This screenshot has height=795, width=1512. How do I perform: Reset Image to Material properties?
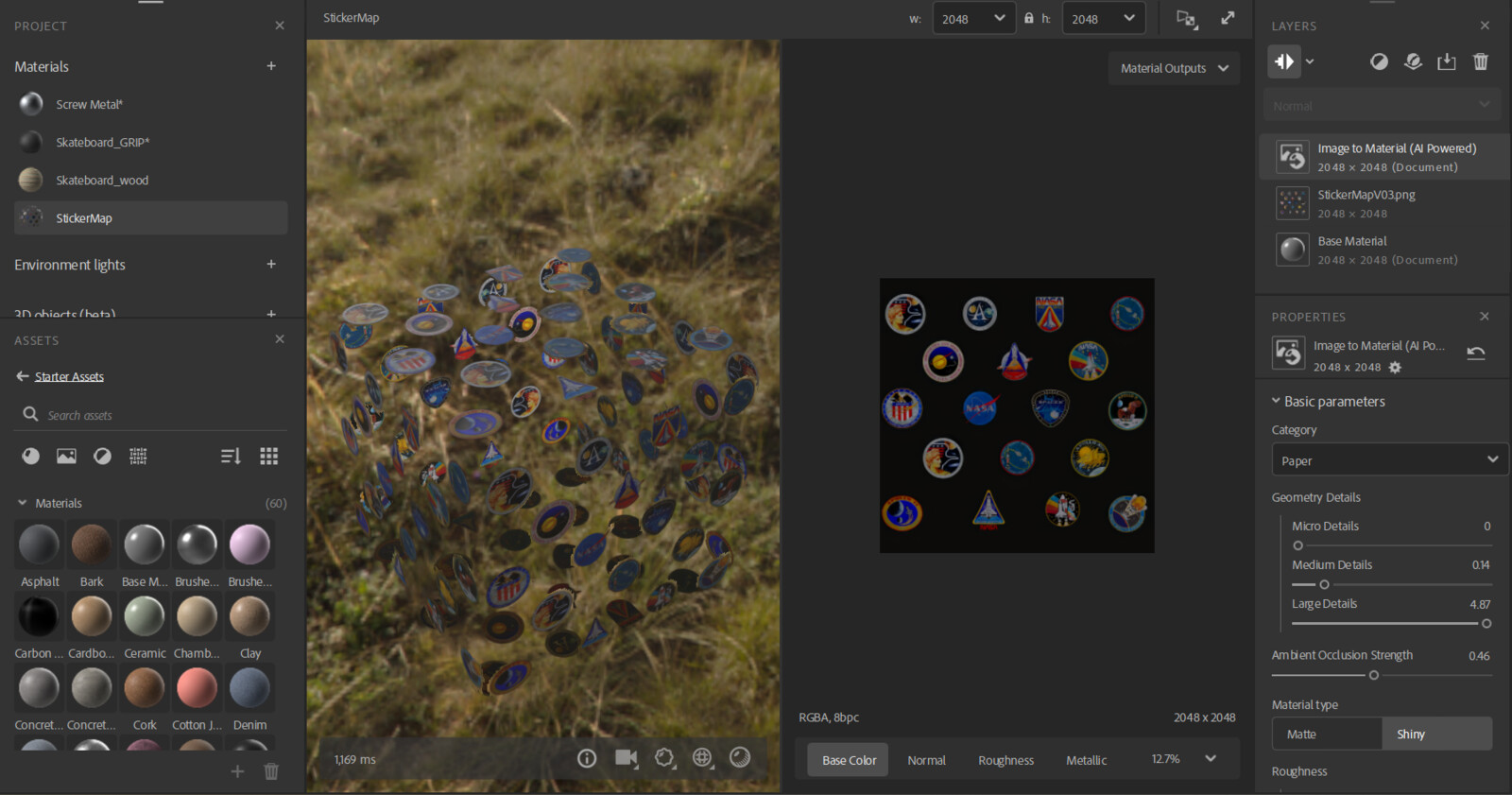pyautogui.click(x=1476, y=354)
